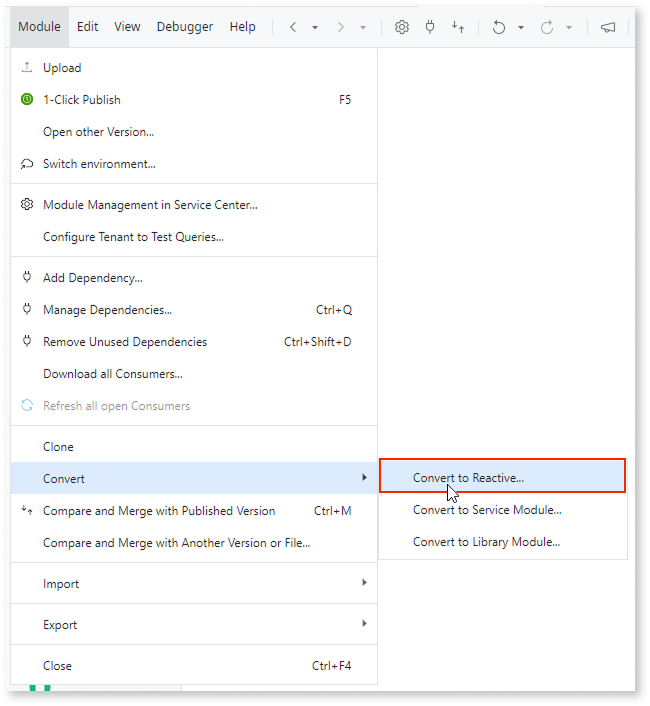Click the merge arrows icon beside Compare and Merge
This screenshot has width=650, height=706.
[x=27, y=510]
